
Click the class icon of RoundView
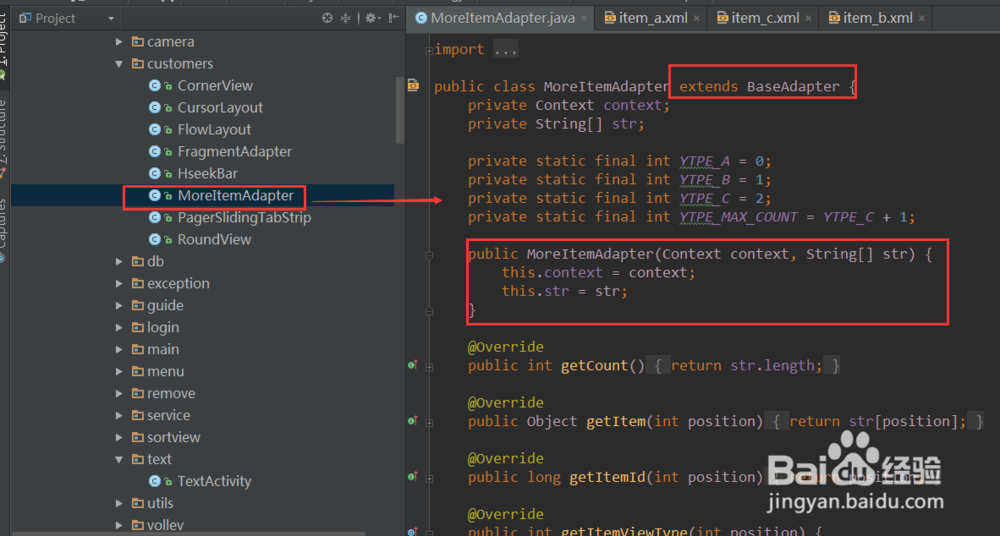[x=154, y=239]
